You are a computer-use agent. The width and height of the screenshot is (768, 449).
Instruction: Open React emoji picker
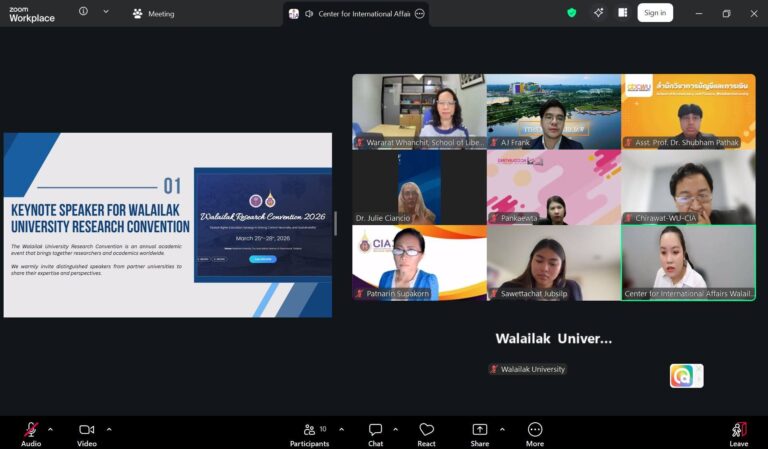click(x=426, y=434)
